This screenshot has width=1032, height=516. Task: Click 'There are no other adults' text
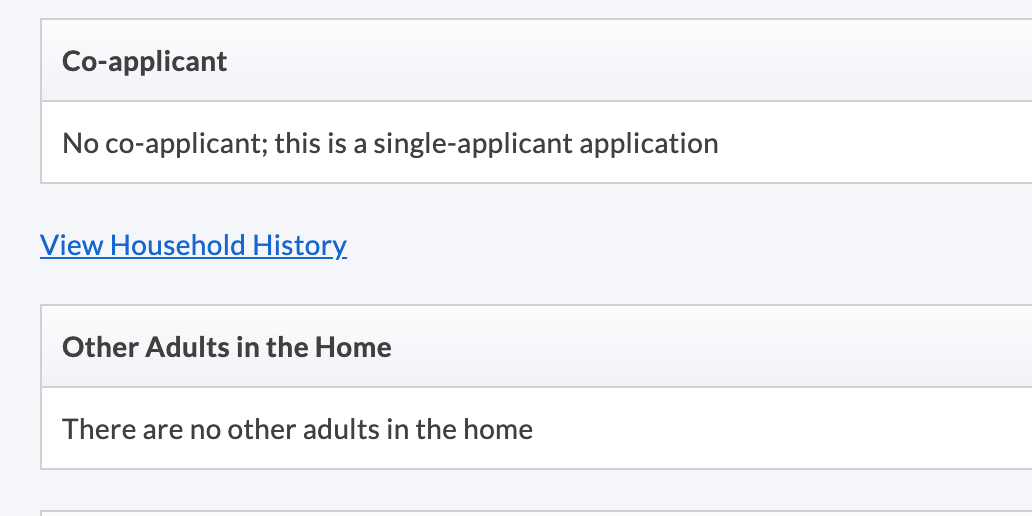coord(297,430)
